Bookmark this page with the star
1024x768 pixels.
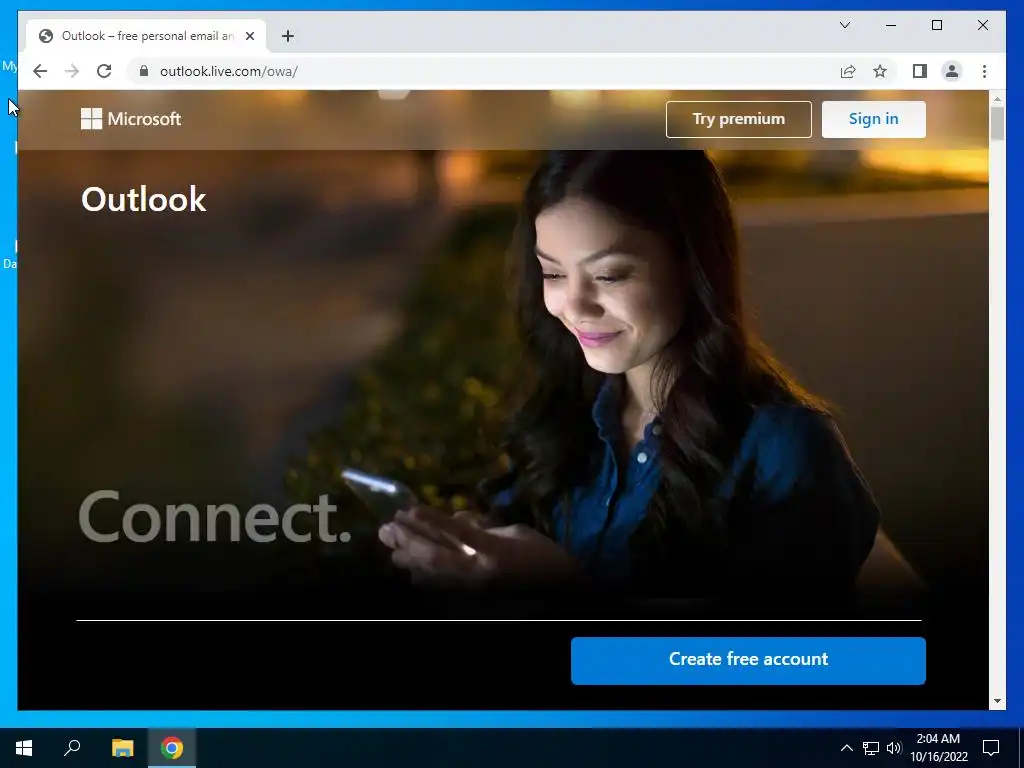click(x=880, y=71)
